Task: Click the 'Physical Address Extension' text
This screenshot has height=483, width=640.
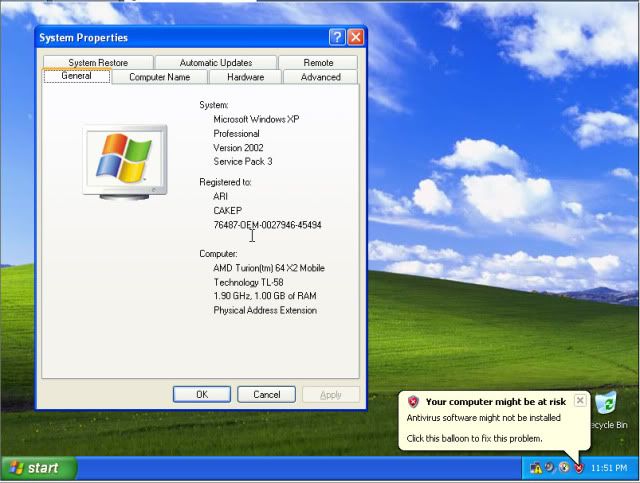Action: pos(265,310)
